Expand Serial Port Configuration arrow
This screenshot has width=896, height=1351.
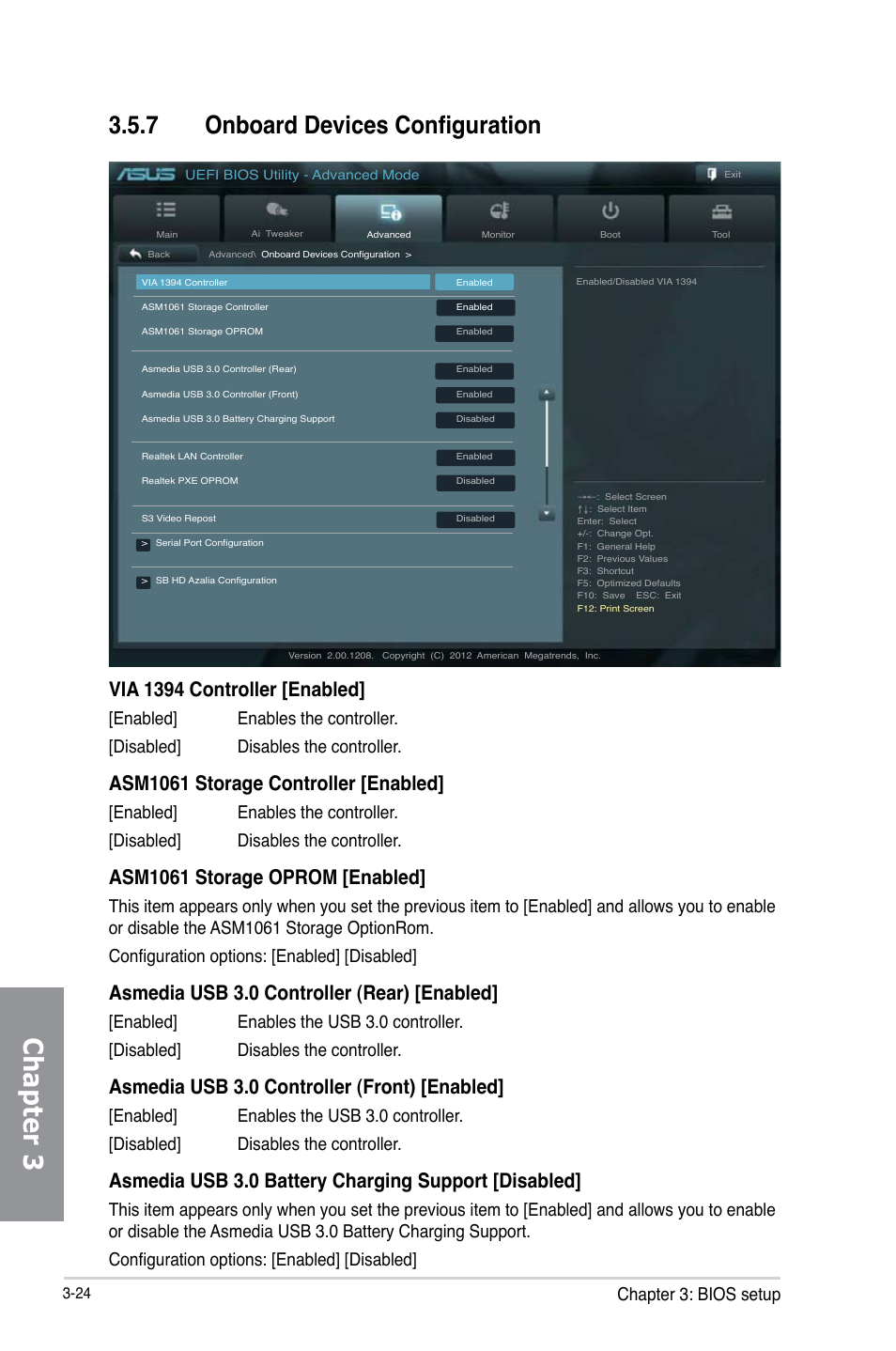click(x=144, y=544)
